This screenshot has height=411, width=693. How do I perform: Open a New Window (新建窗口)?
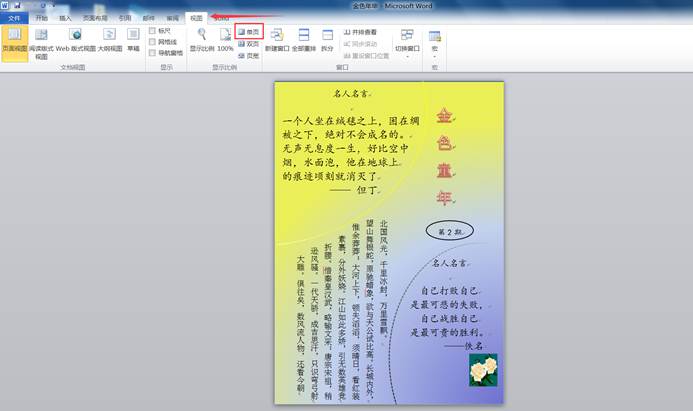tap(275, 41)
